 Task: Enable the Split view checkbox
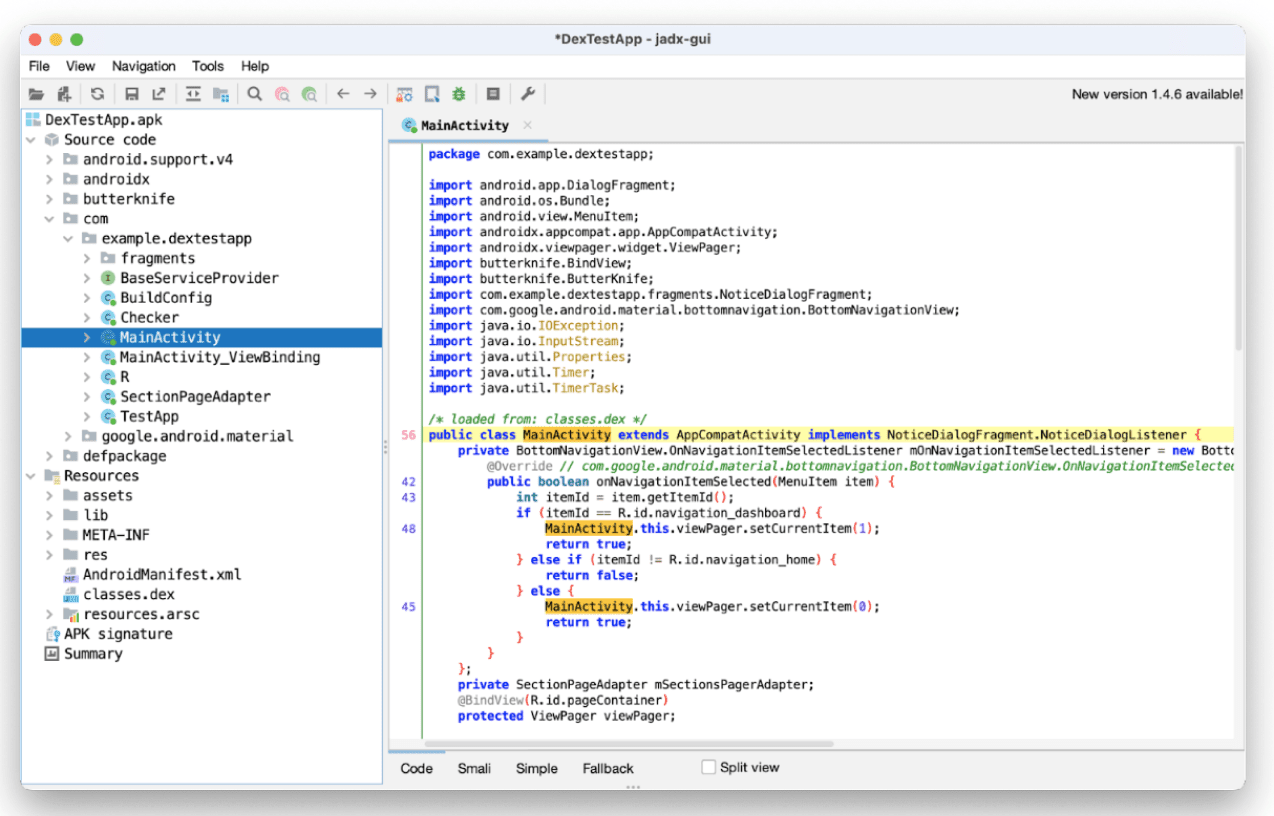(709, 767)
